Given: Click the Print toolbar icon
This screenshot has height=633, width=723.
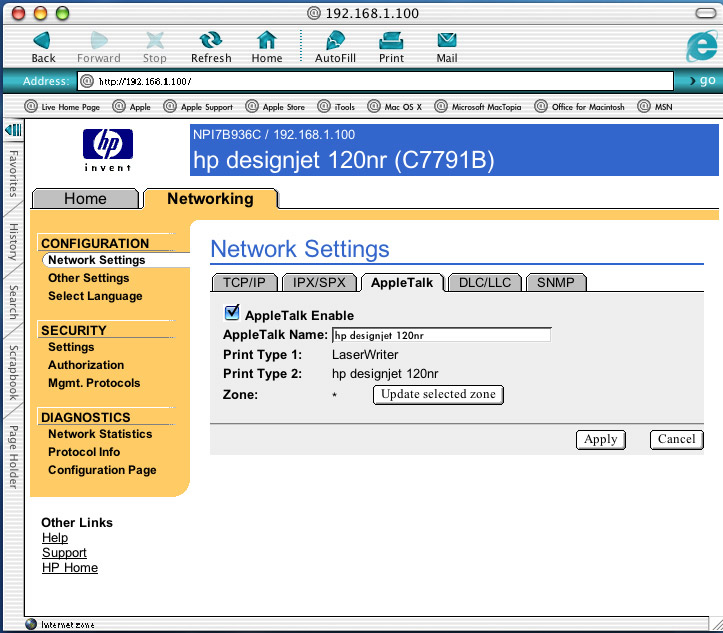Looking at the screenshot, I should pos(391,41).
